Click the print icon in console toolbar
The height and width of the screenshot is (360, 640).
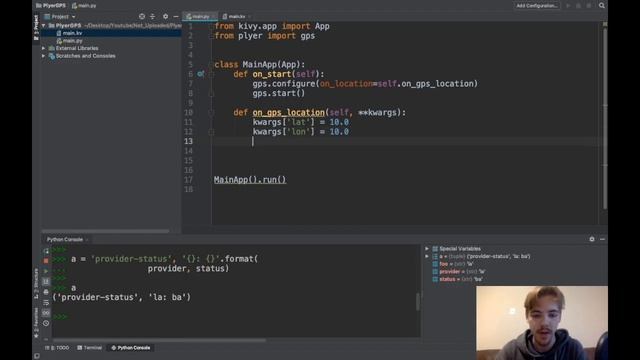(x=46, y=292)
